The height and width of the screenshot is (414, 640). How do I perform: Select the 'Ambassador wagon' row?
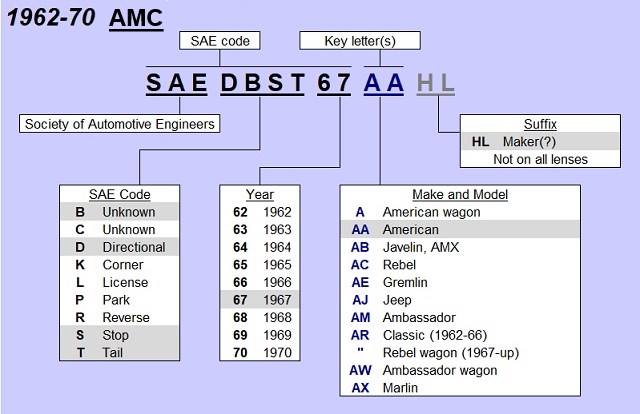(x=460, y=370)
